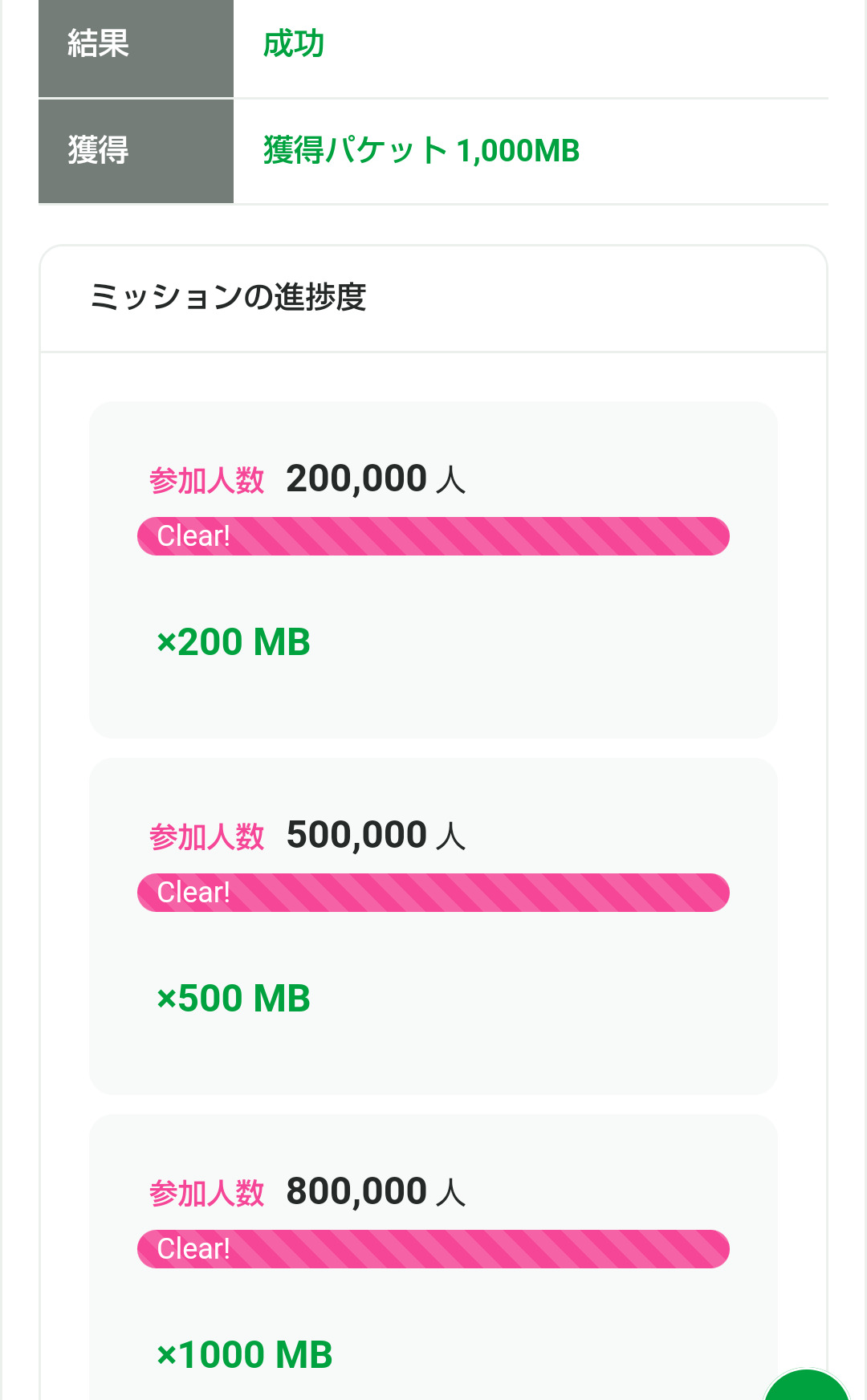867x1400 pixels.
Task: Click the ミッションの進捗度 section heading
Action: click(x=229, y=297)
